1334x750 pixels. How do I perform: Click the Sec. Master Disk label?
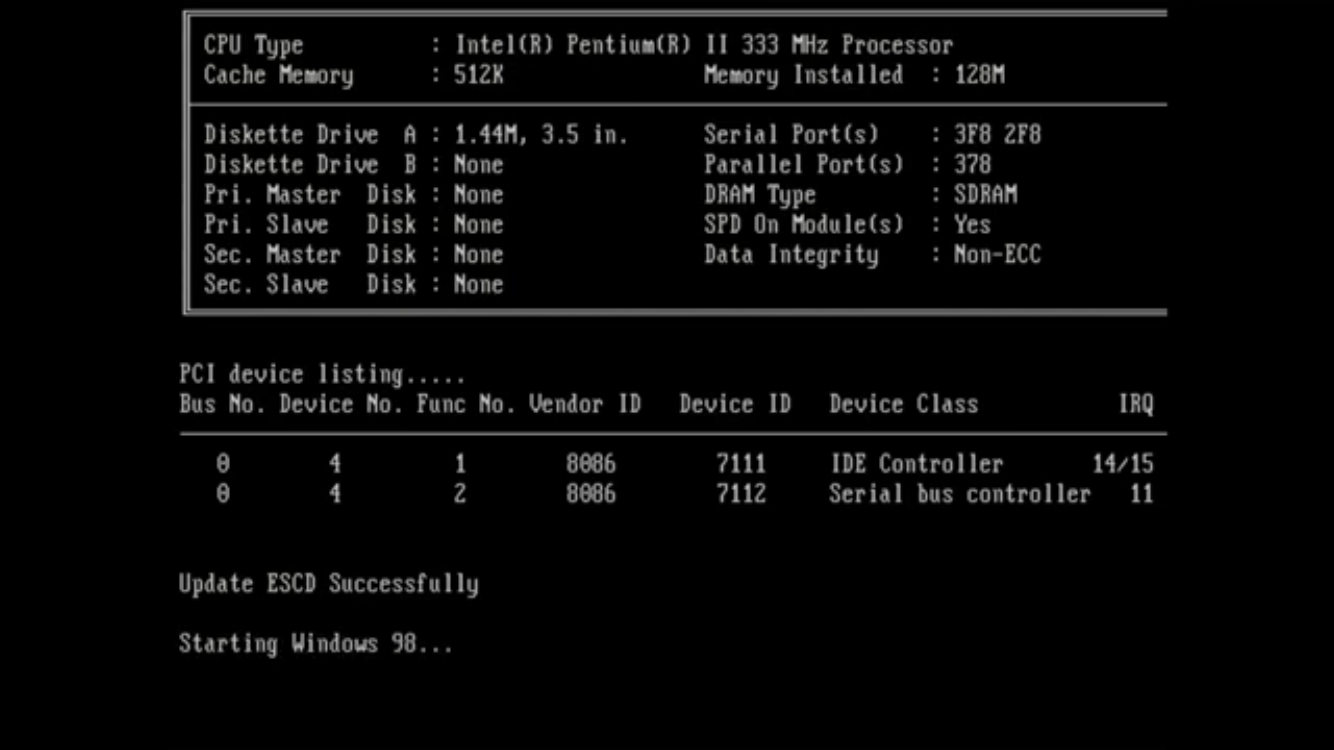point(310,255)
